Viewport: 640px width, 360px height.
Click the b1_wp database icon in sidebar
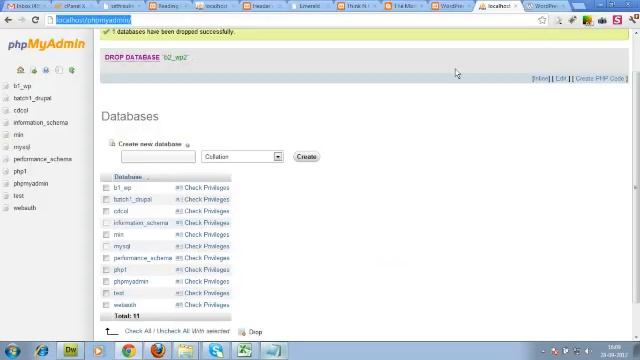pos(6,87)
